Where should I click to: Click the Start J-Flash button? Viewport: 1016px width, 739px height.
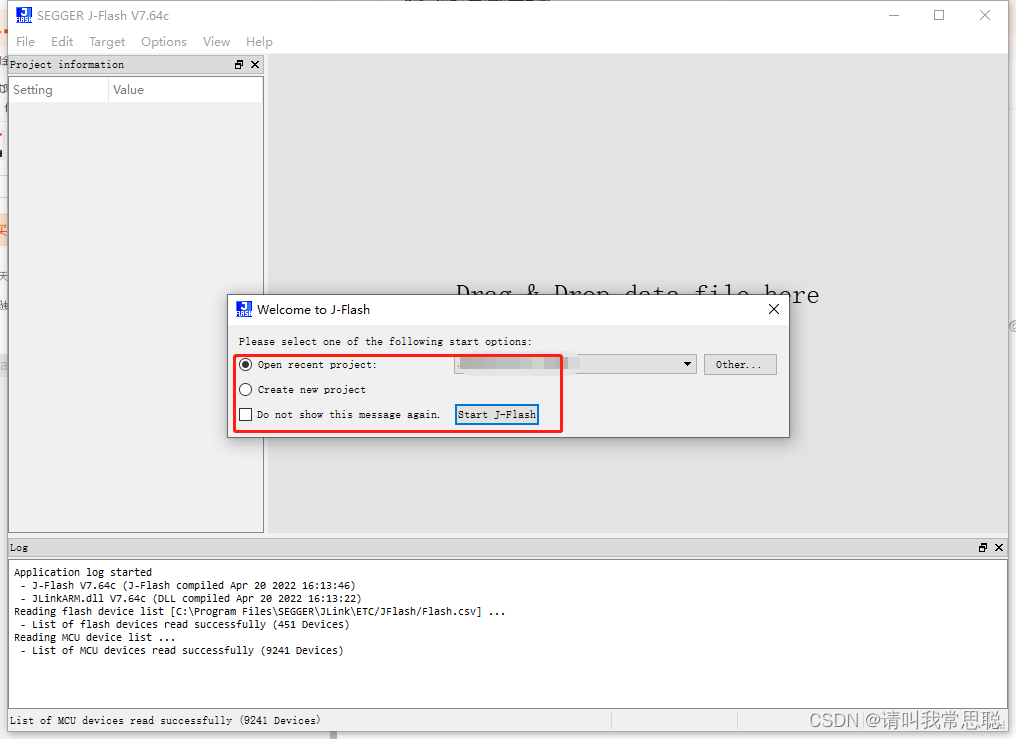[x=497, y=415]
